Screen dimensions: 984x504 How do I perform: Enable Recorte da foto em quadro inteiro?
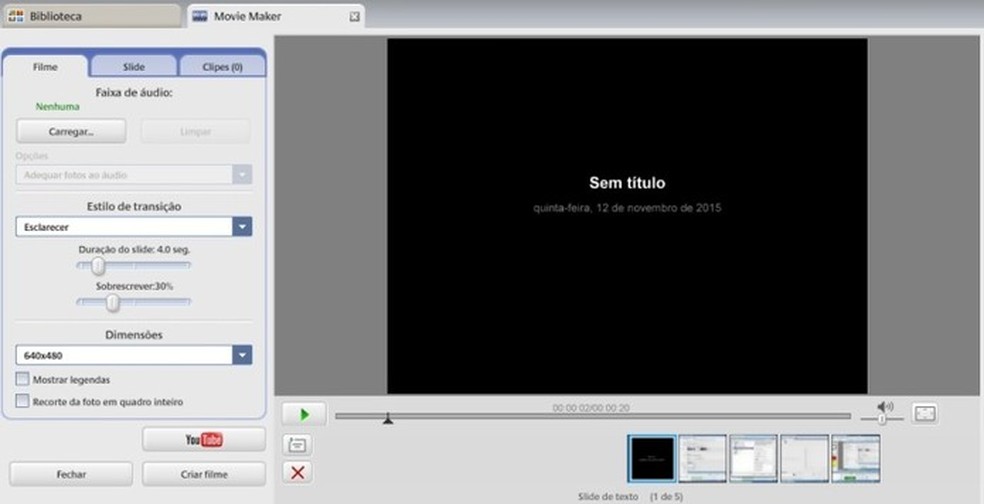23,401
